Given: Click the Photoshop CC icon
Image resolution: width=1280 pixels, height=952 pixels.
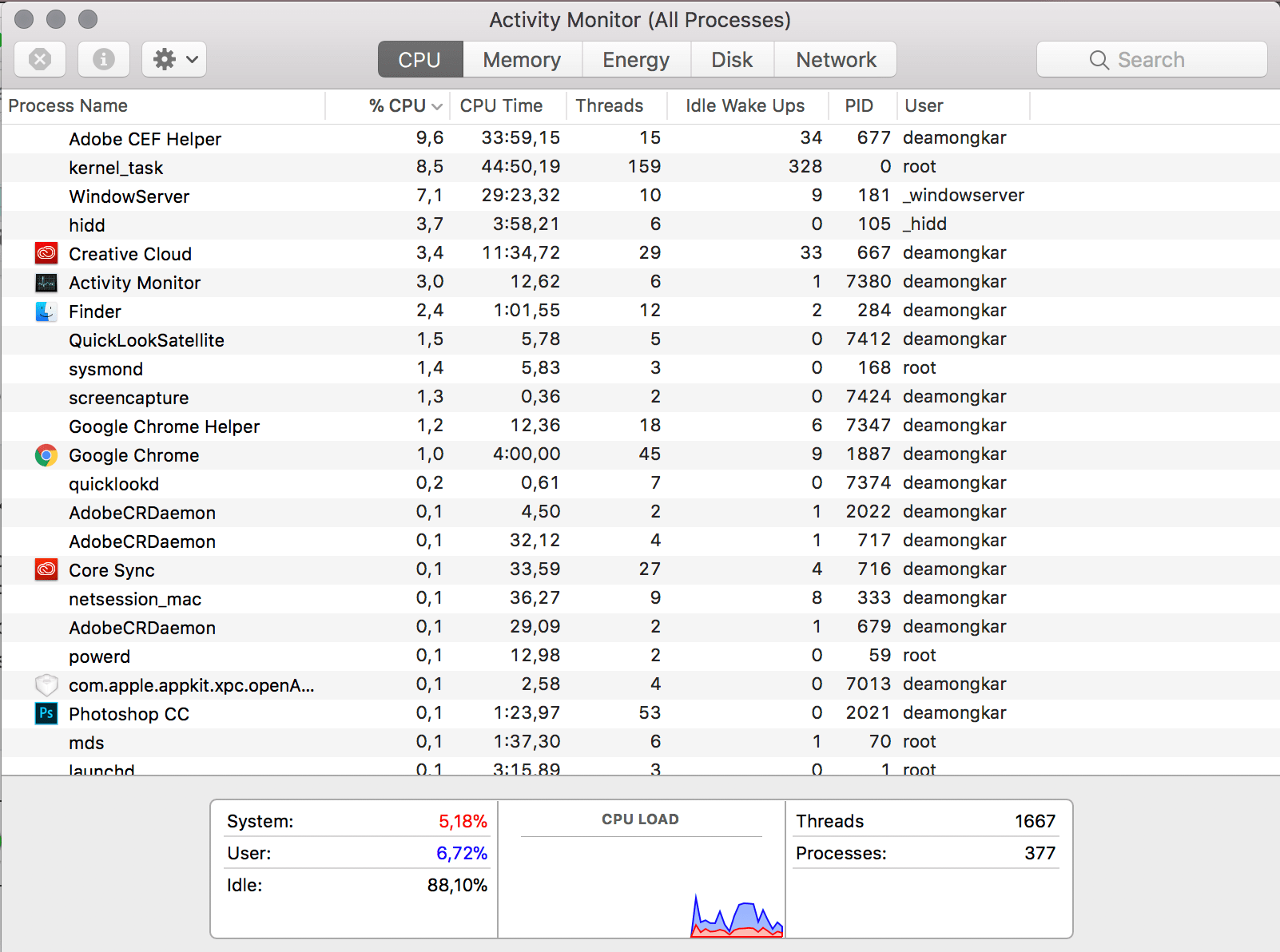Looking at the screenshot, I should point(46,713).
